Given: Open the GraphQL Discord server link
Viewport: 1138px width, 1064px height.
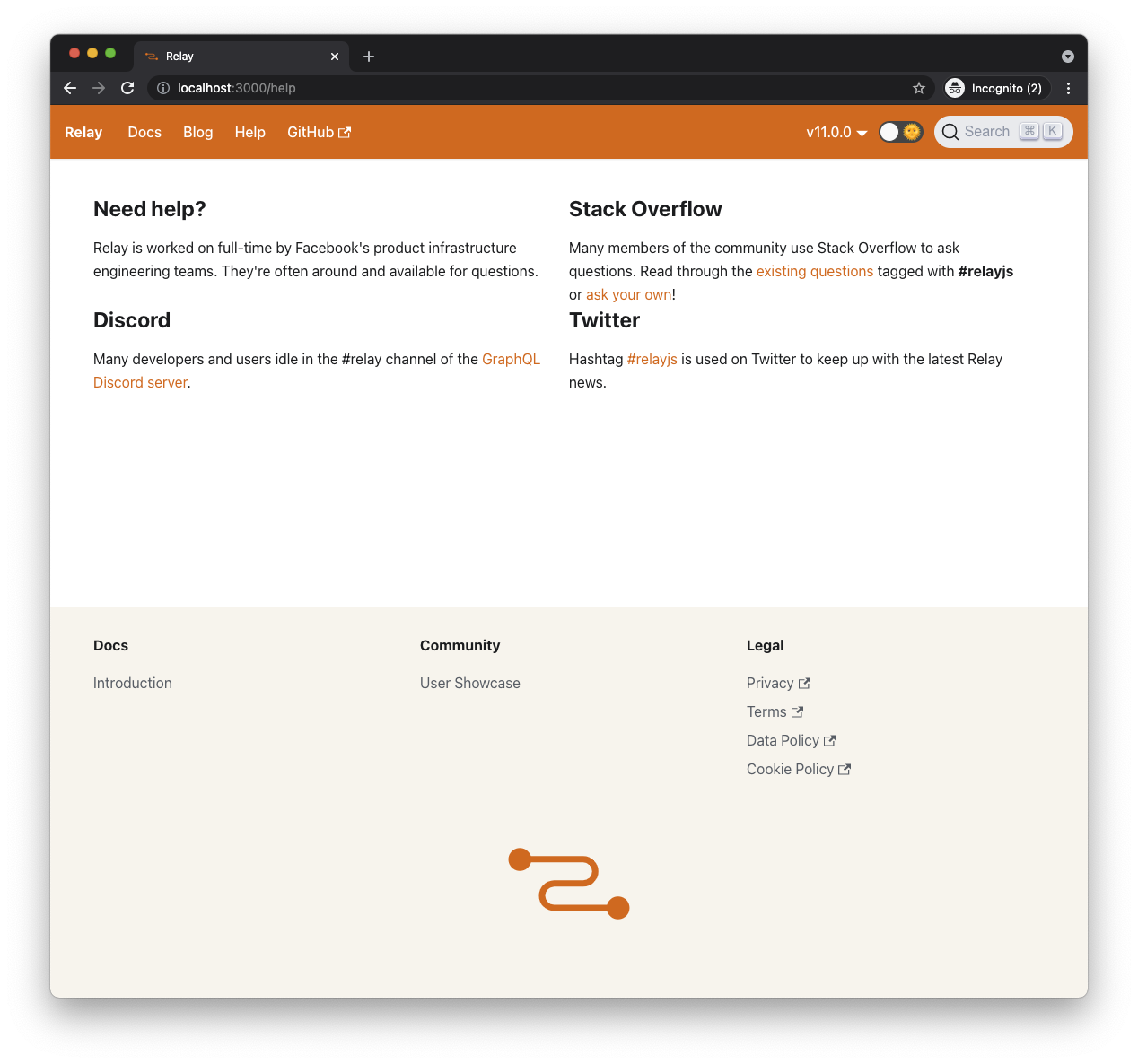Looking at the screenshot, I should click(x=317, y=371).
